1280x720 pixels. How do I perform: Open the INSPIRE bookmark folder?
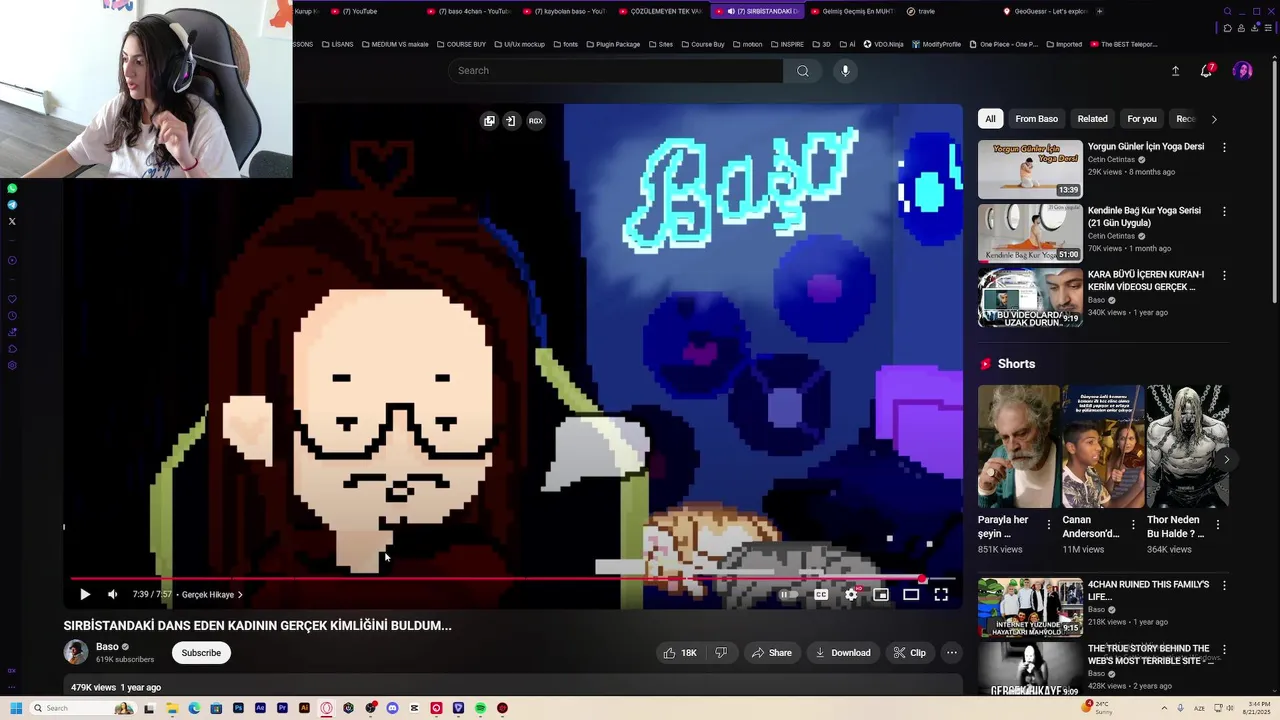point(786,44)
